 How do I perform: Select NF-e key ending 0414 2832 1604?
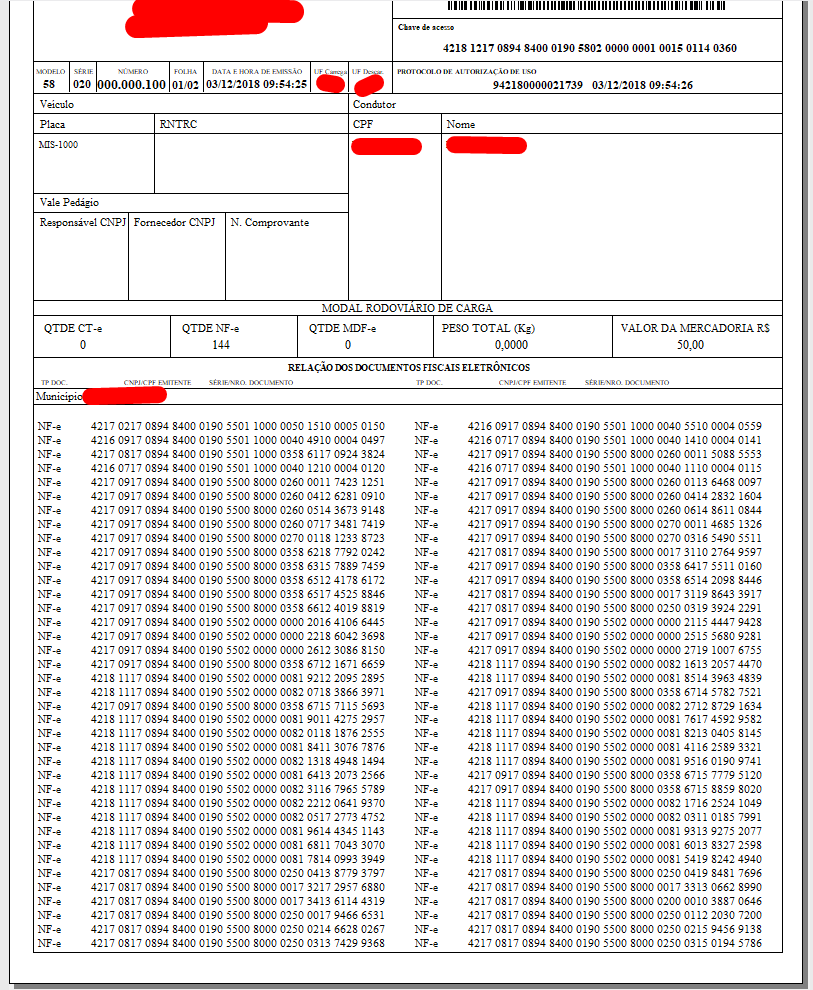pos(614,496)
